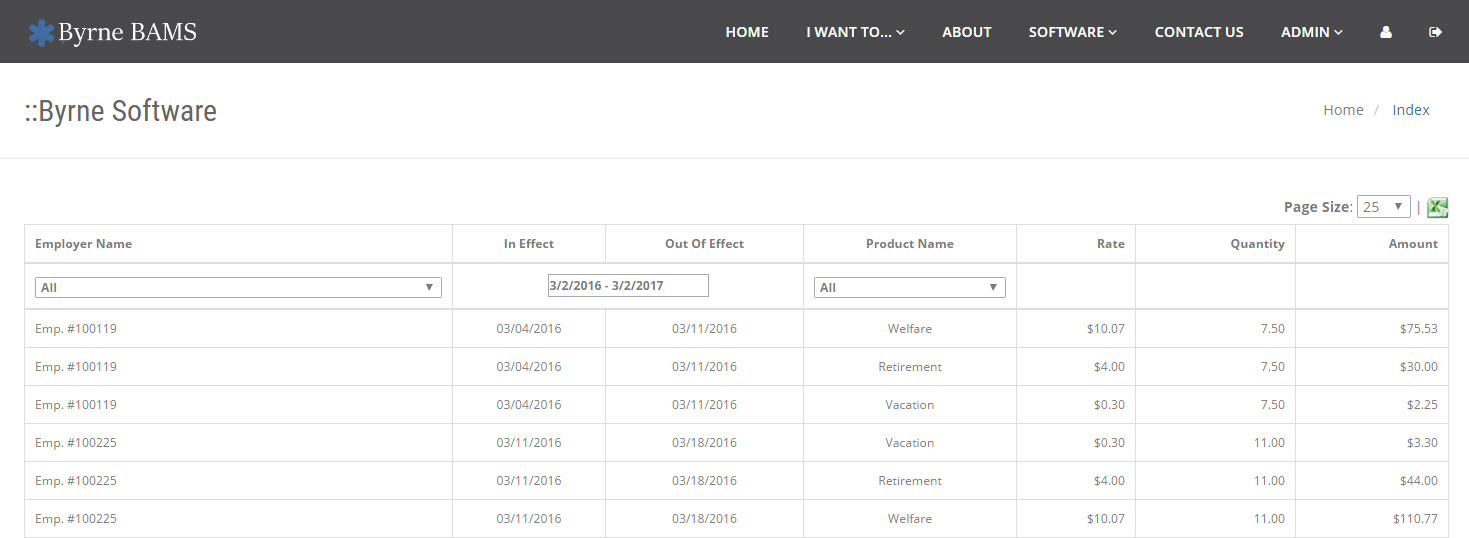Open the ABOUT page

click(967, 32)
